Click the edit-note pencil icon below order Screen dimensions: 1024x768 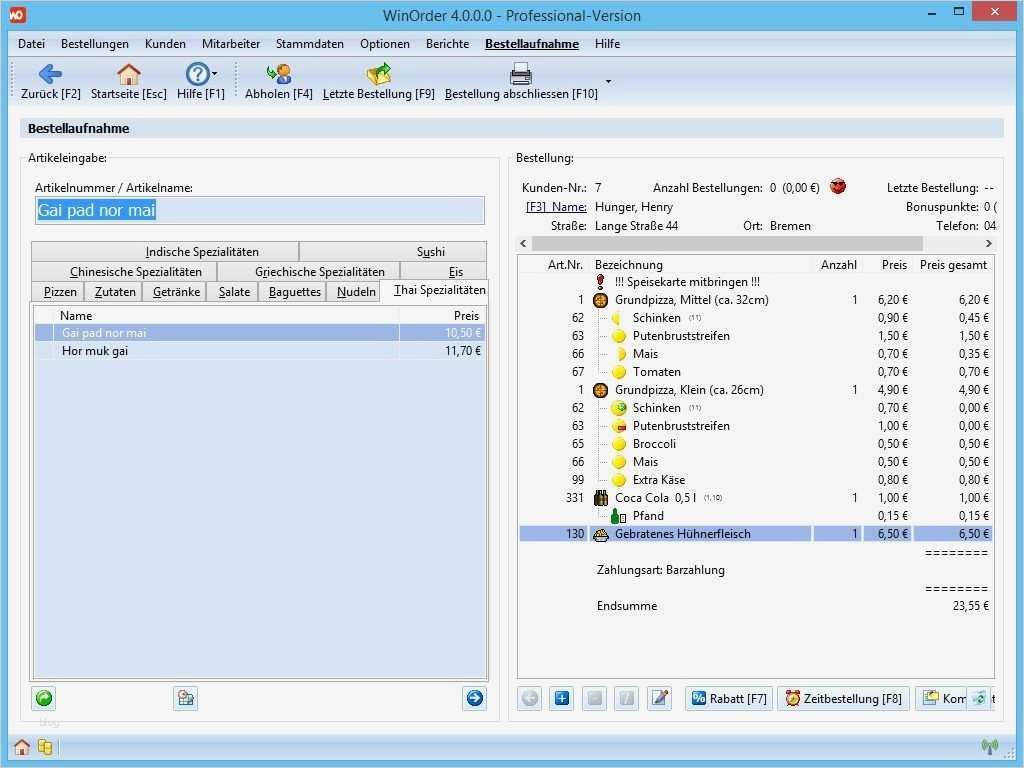[x=660, y=698]
